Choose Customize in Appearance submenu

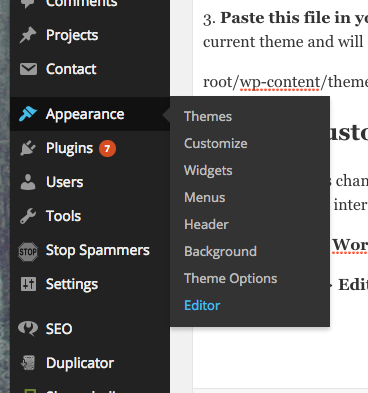point(216,144)
